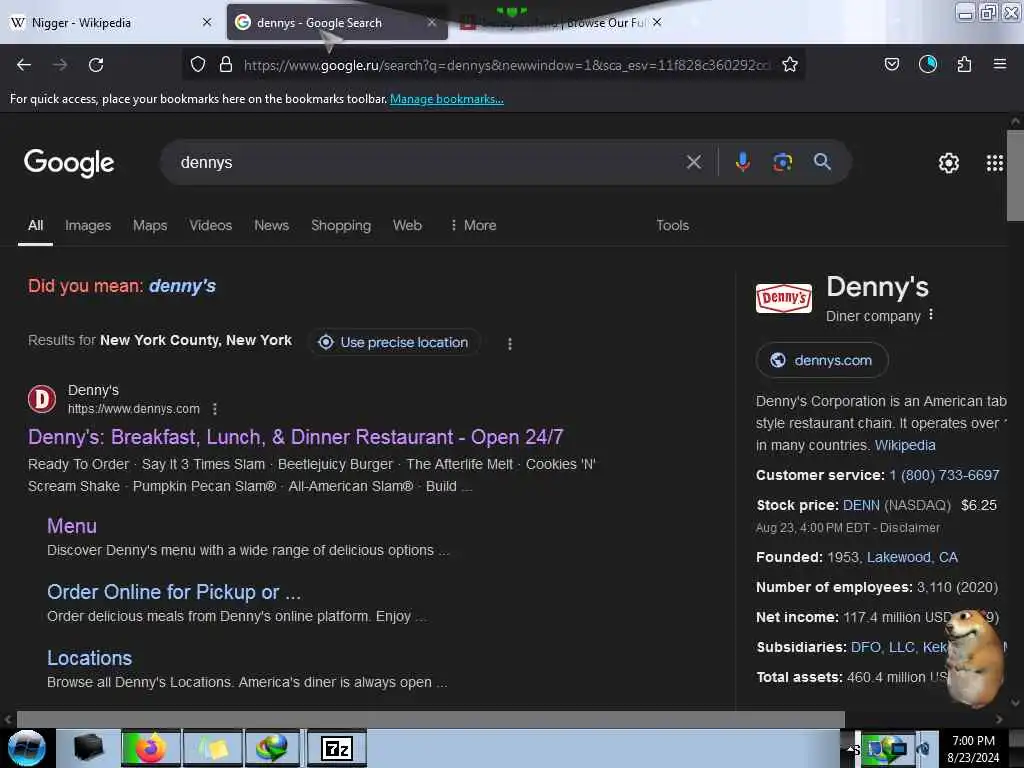Select the News search tab
Image resolution: width=1024 pixels, height=768 pixels.
pyautogui.click(x=272, y=225)
